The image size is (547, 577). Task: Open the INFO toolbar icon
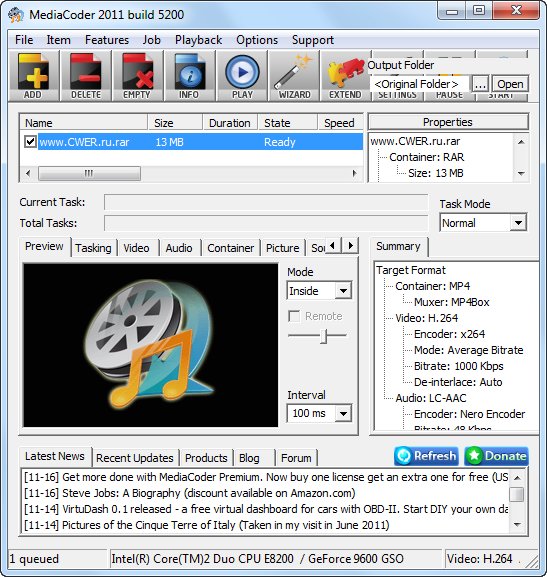tap(189, 76)
